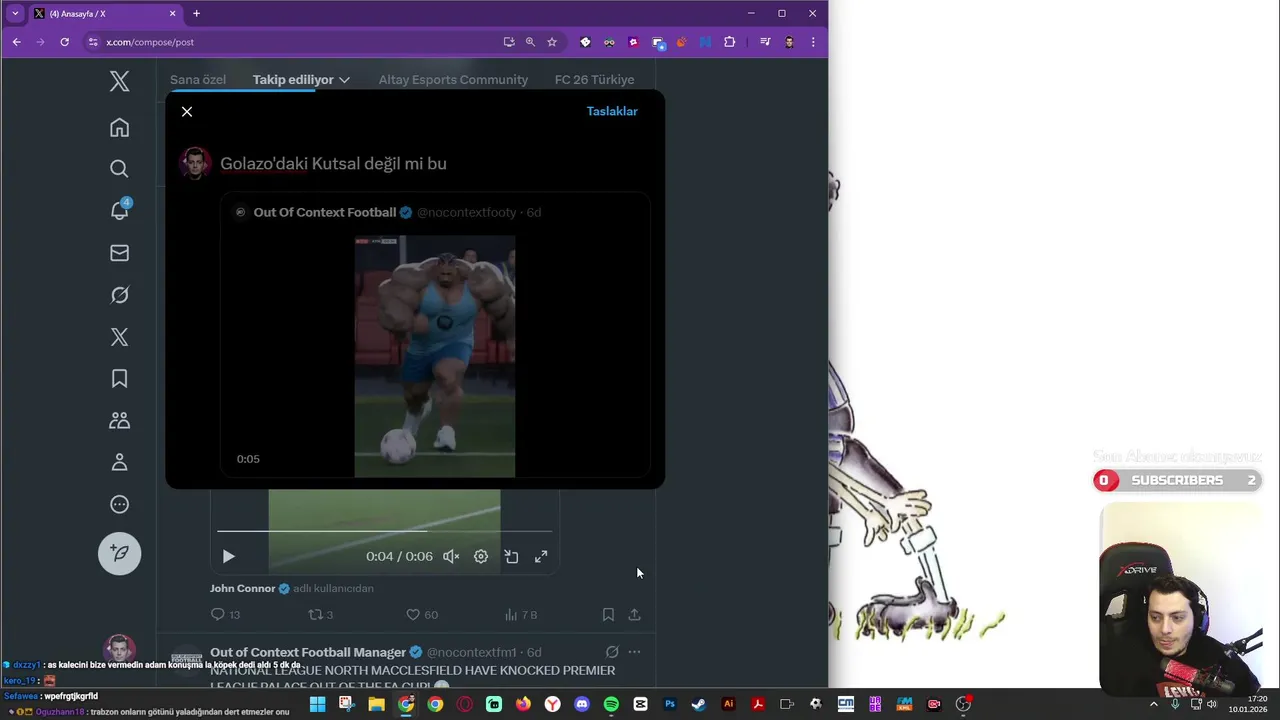Image resolution: width=1280 pixels, height=720 pixels.
Task: Open Discord from taskbar
Action: click(x=582, y=704)
